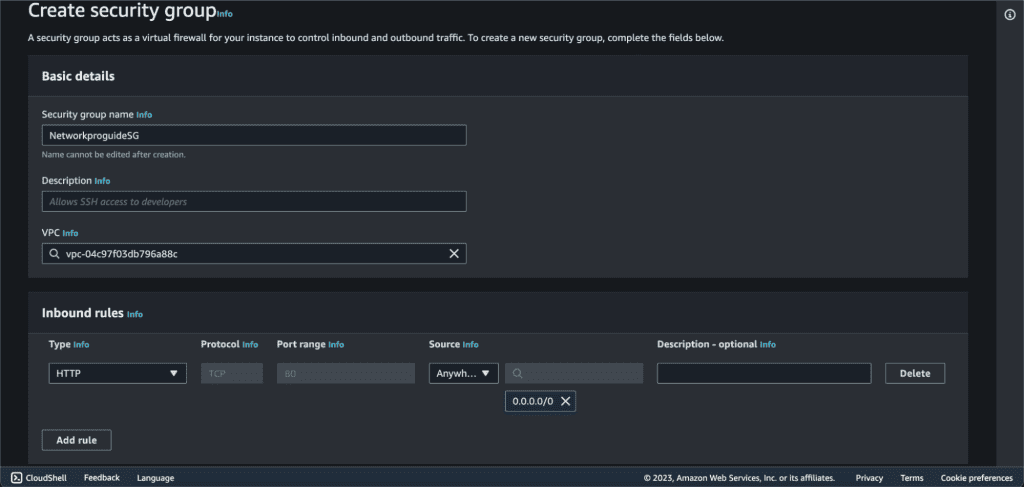Click the copyright 2023 Amazon Web Services text

(x=739, y=478)
